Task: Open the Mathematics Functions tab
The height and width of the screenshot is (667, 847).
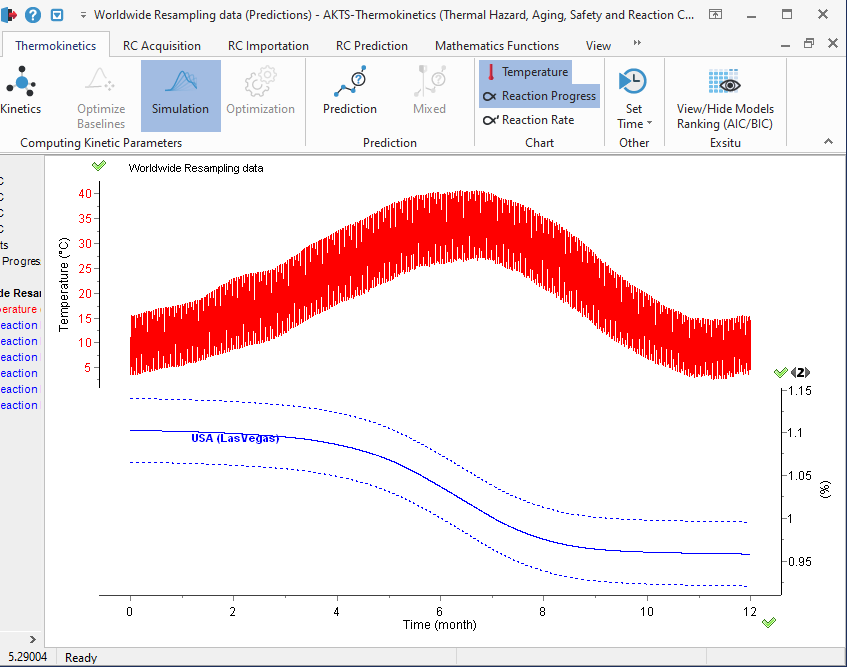Action: 496,44
